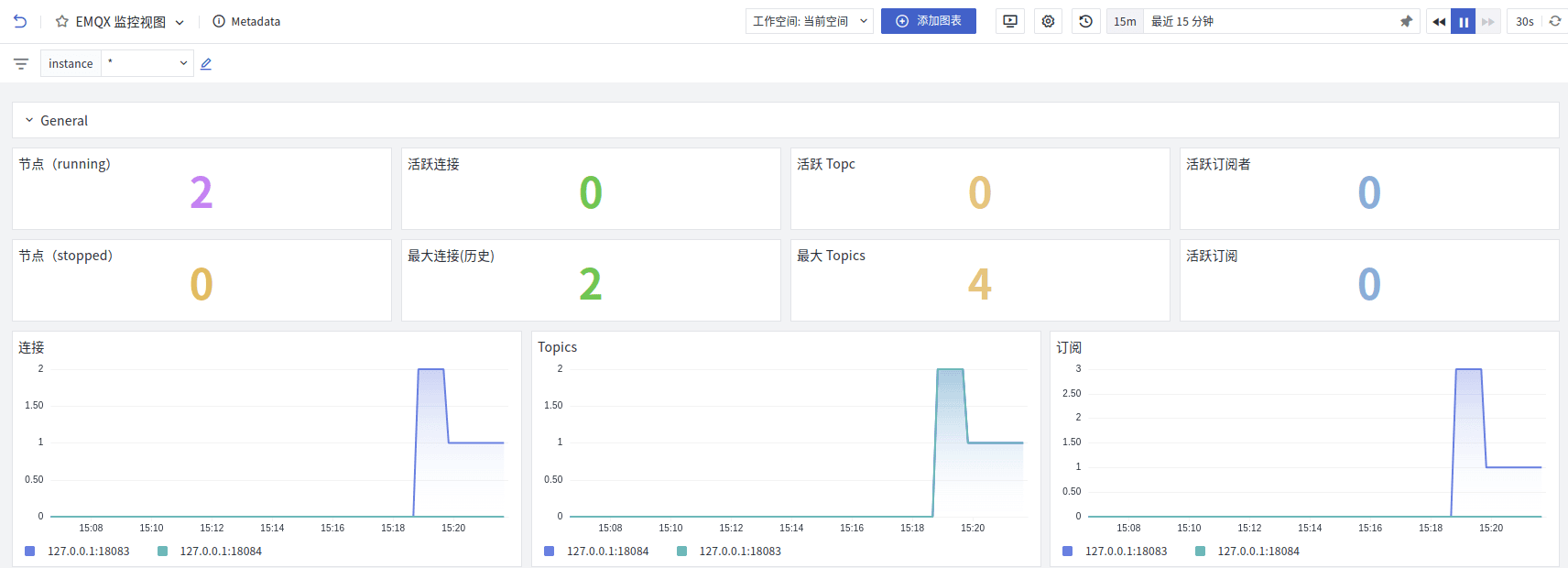This screenshot has width=1568, height=568.
Task: Favorite the dashboard with the star icon
Action: click(62, 21)
